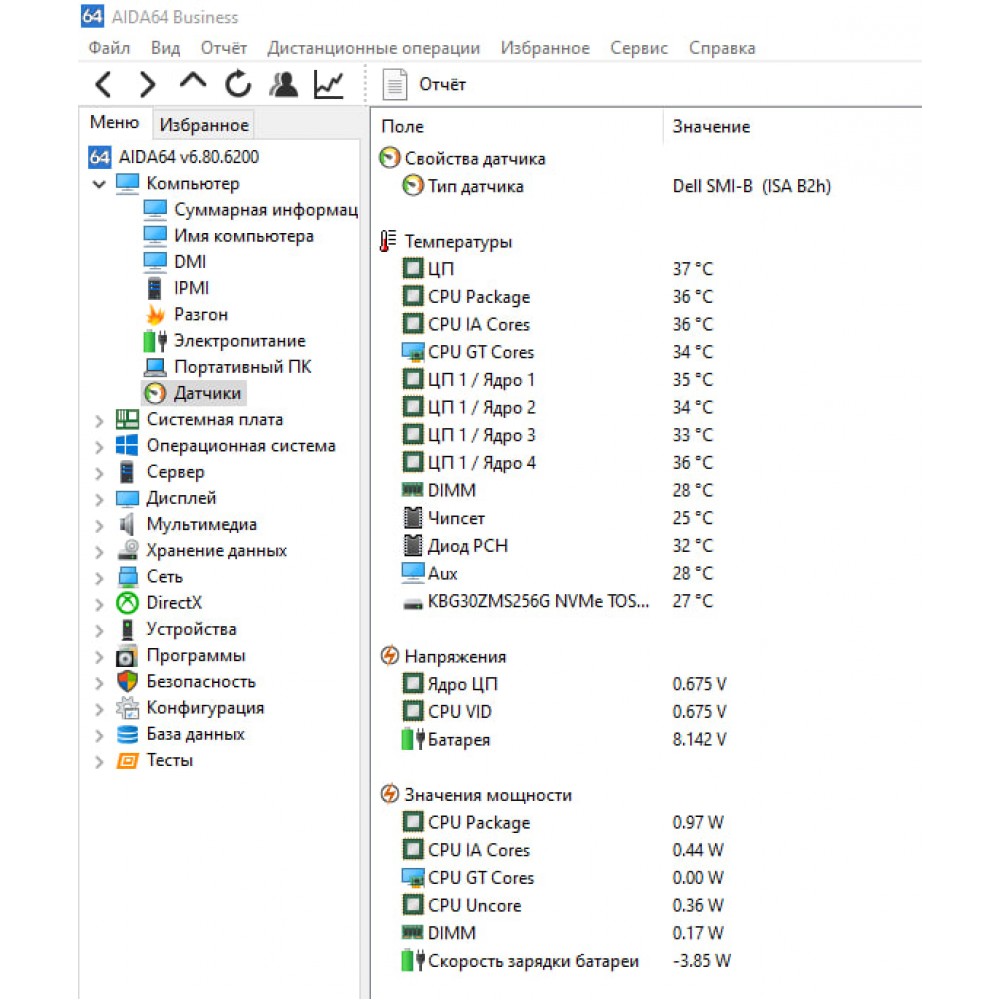
Task: Open the graph chart toolbar icon
Action: pyautogui.click(x=329, y=84)
